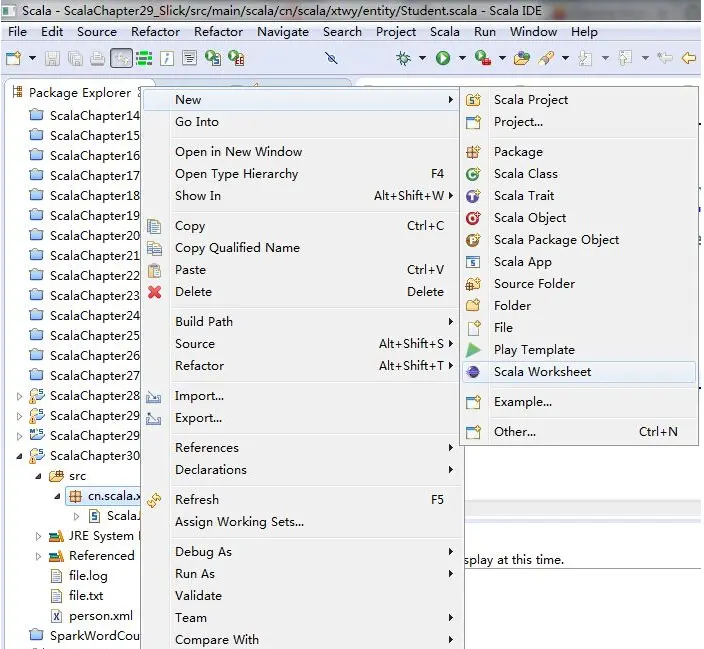Collapse the ScalaChapter30 project node
704x649 pixels.
click(19, 456)
